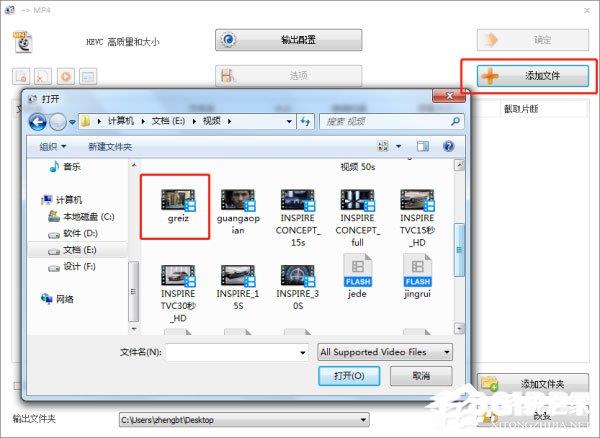Viewport: 600px width, 438px height.
Task: Expand the file name dropdown arrow
Action: [x=303, y=353]
